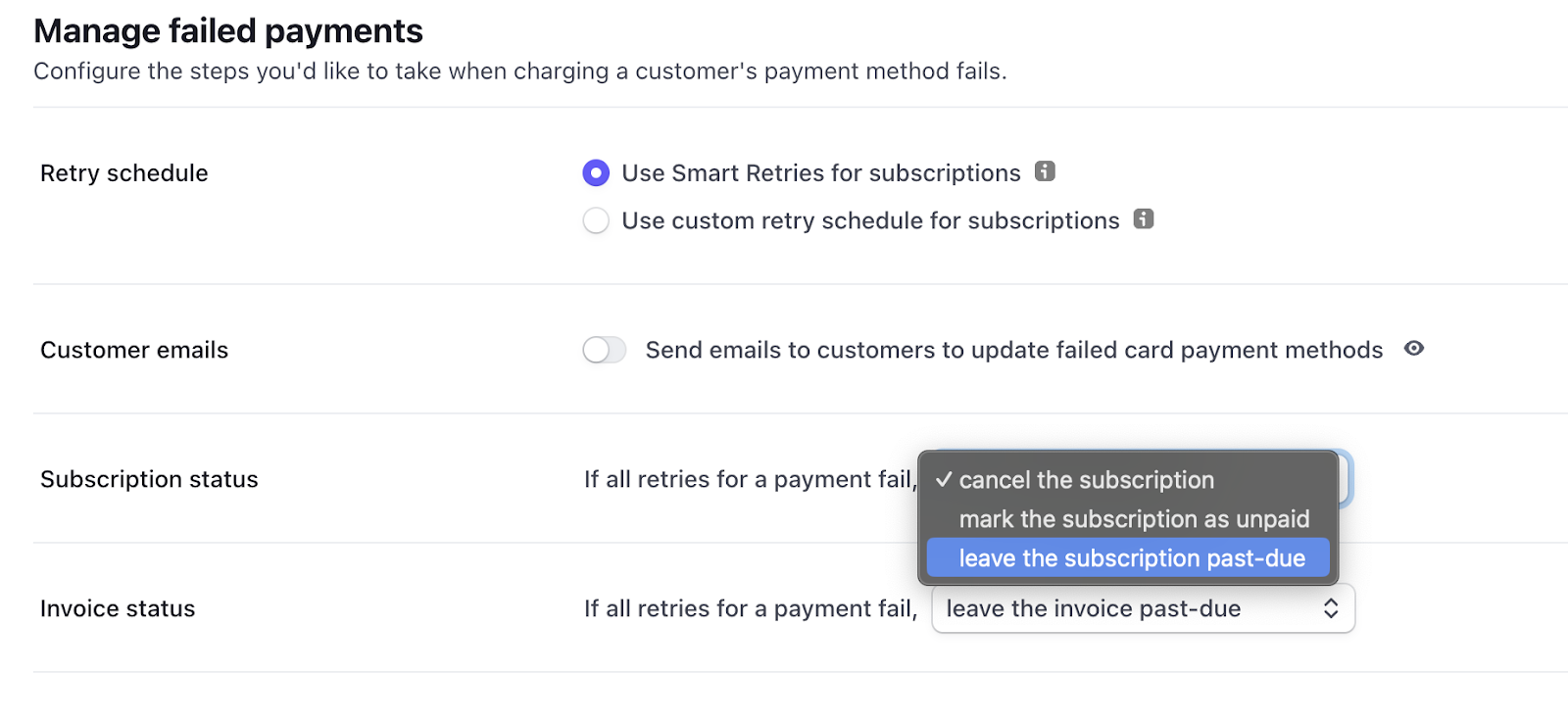Click the info icon beside Smart Retries
Viewport: 1568px width, 723px height.
(1045, 172)
